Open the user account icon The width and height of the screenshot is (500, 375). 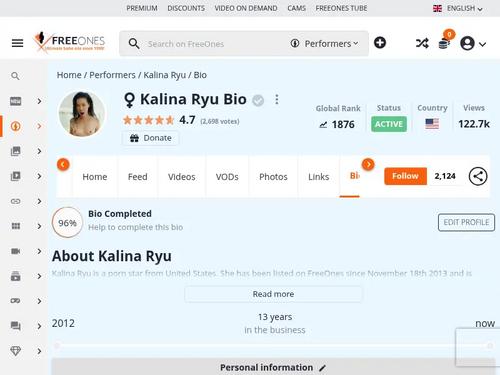[x=467, y=43]
